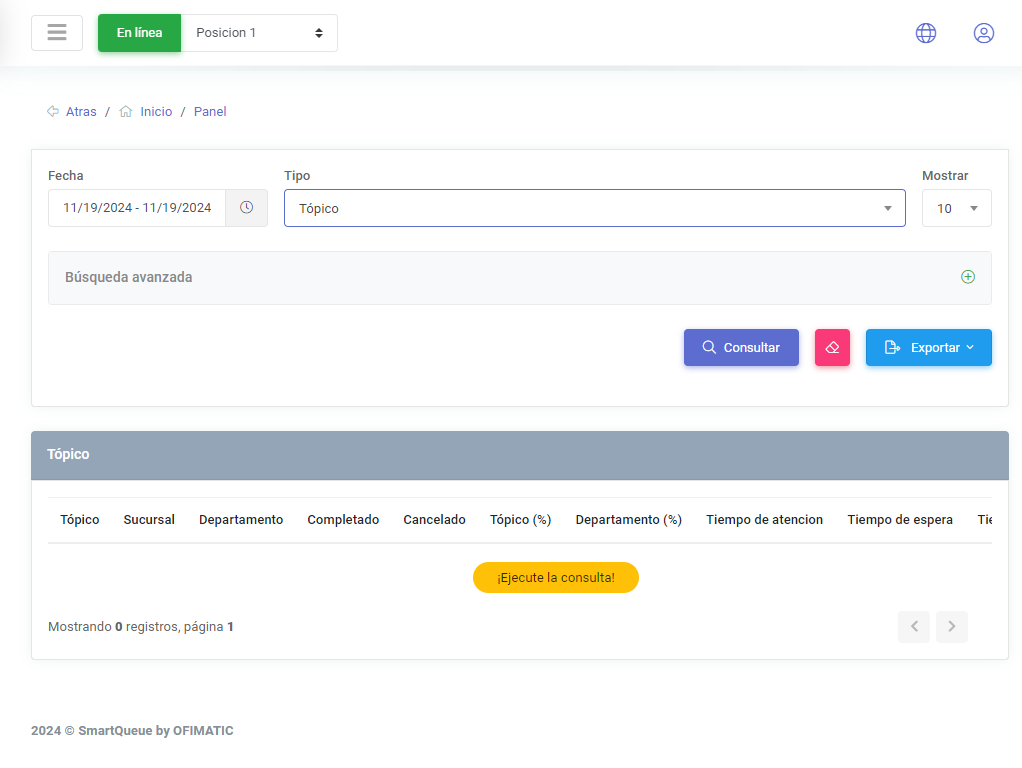Open the Posicion 1 dropdown

(259, 33)
